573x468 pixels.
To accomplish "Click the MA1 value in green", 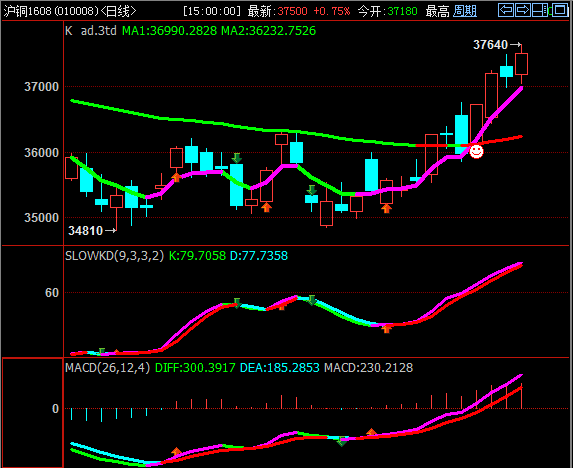I will pos(169,31).
